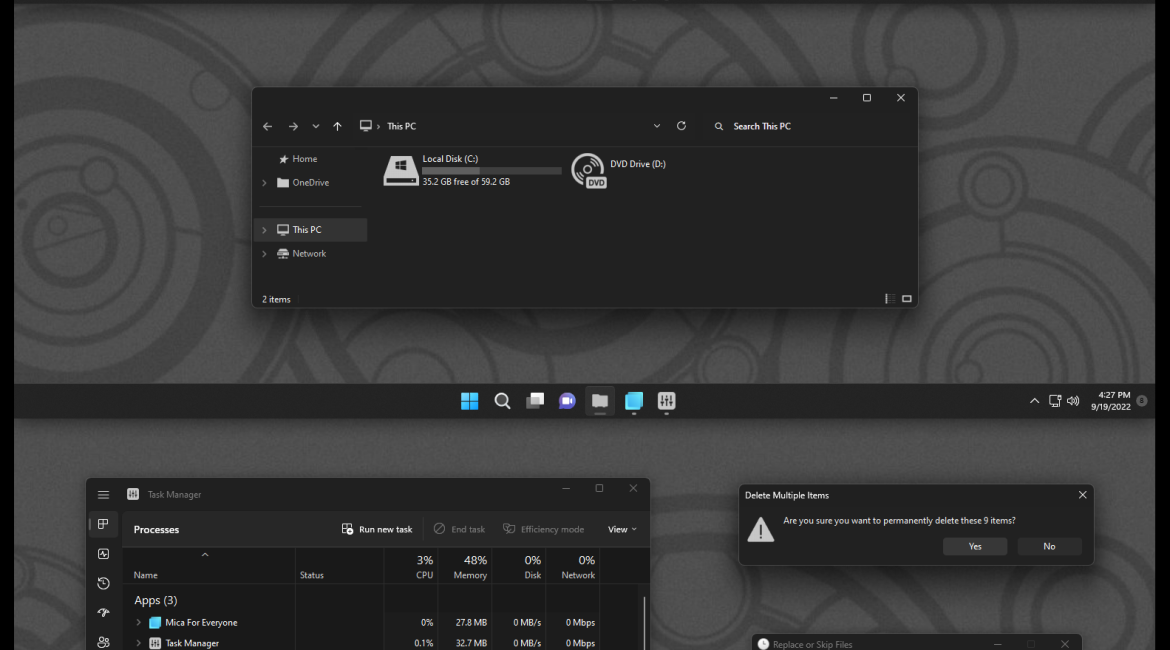Click Yes to delete the items
The width and height of the screenshot is (1170, 650).
(974, 547)
